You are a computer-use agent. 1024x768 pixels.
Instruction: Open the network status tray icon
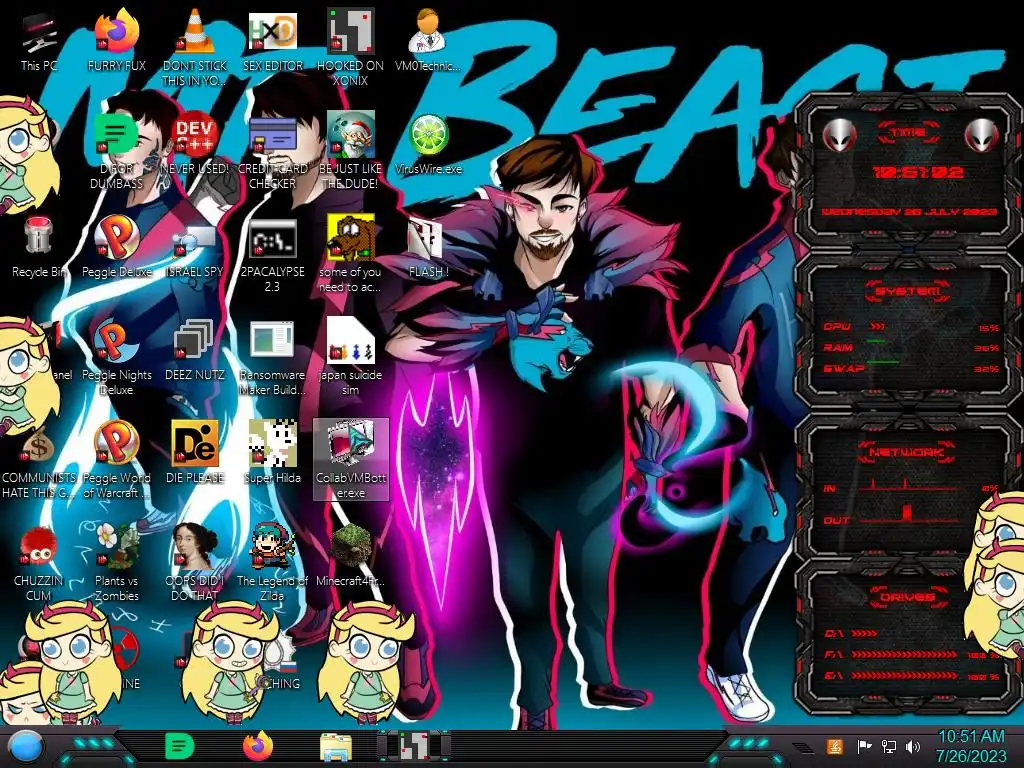(889, 746)
